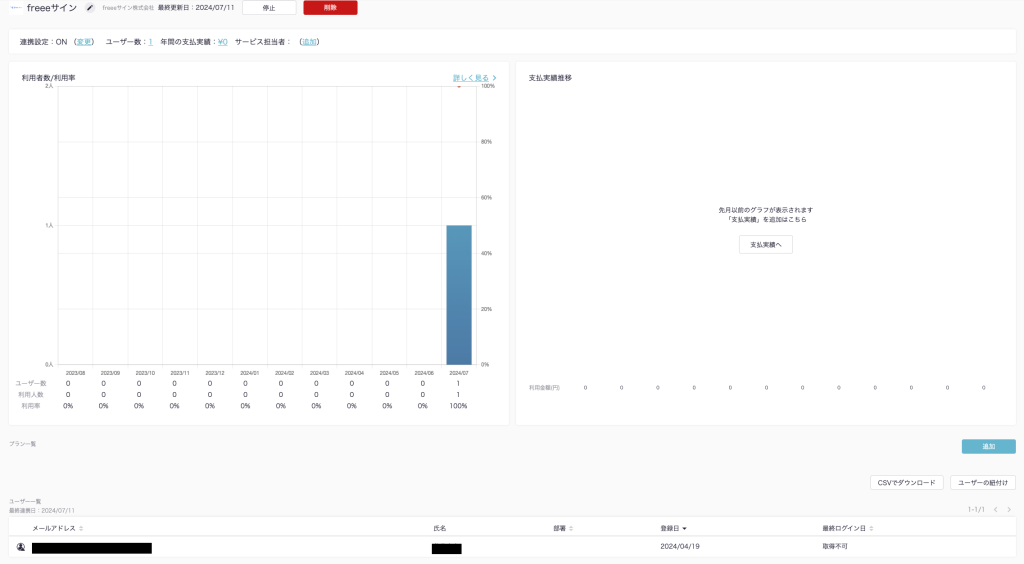Viewport: 1024px width, 564px height.
Task: Click the pencil edit icon beside freeeサイン
Action: tap(90, 8)
